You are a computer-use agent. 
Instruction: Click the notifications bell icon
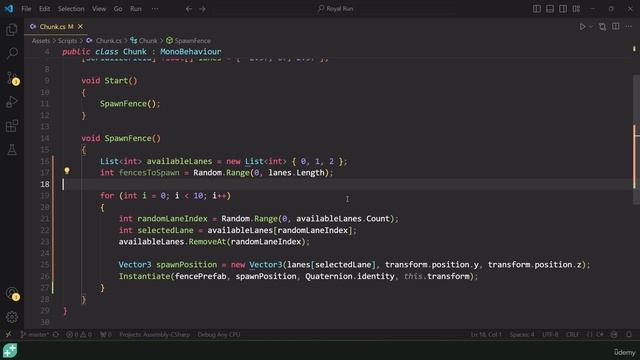point(629,335)
